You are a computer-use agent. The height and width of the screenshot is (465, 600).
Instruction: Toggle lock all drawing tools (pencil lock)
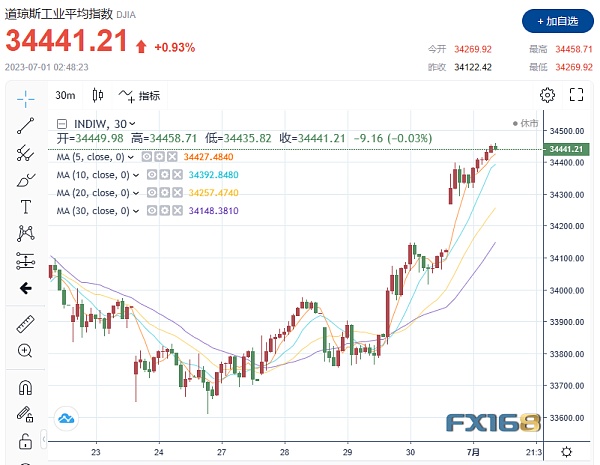pyautogui.click(x=25, y=414)
